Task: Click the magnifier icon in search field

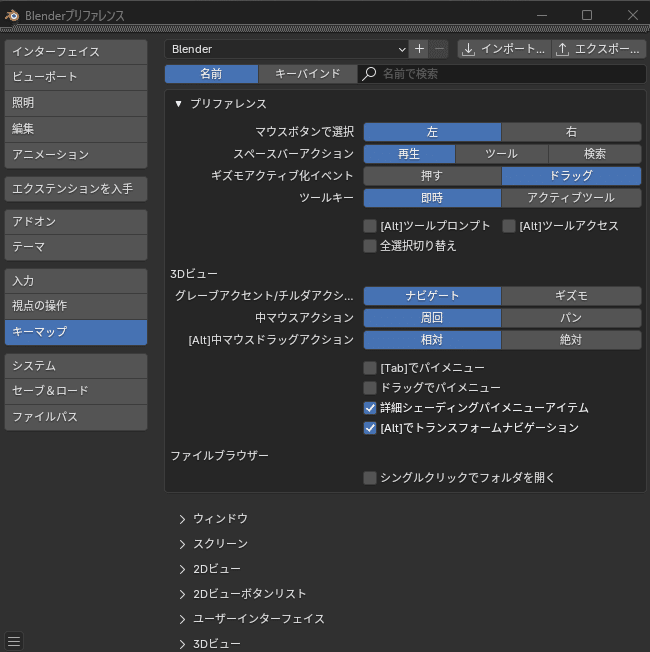Action: coord(370,74)
